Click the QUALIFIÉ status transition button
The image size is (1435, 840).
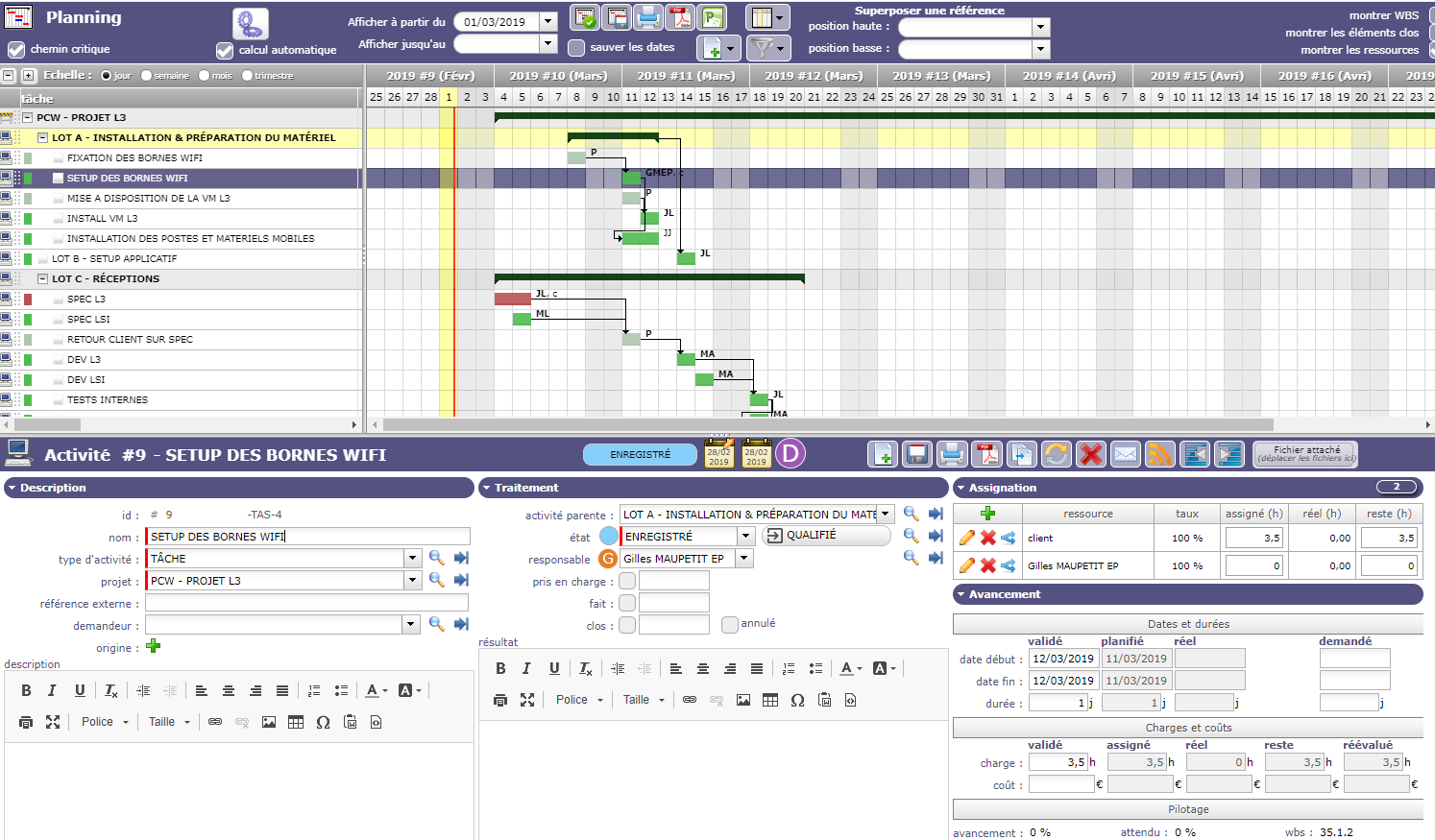(826, 536)
